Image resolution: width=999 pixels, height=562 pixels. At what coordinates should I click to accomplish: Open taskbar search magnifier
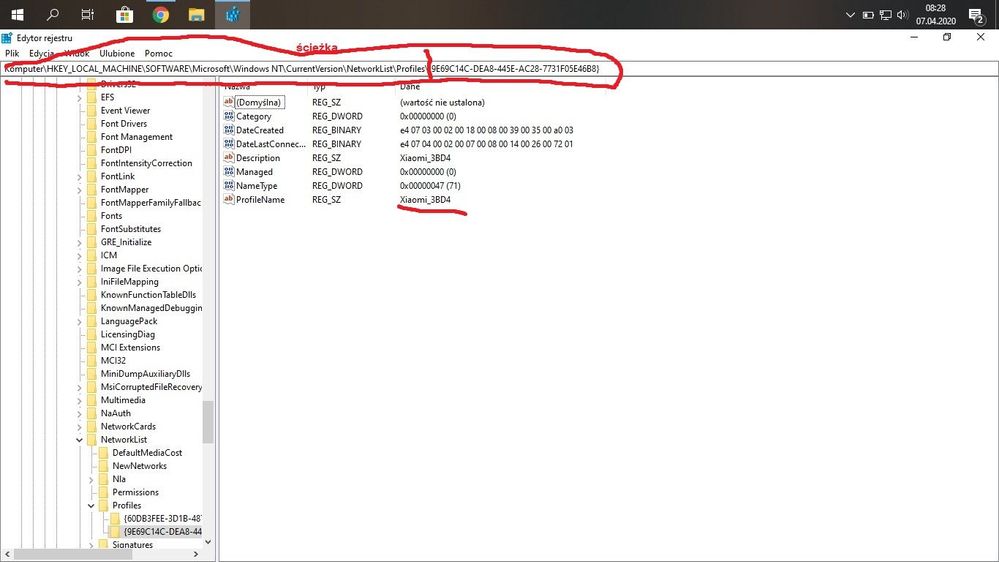[53, 14]
